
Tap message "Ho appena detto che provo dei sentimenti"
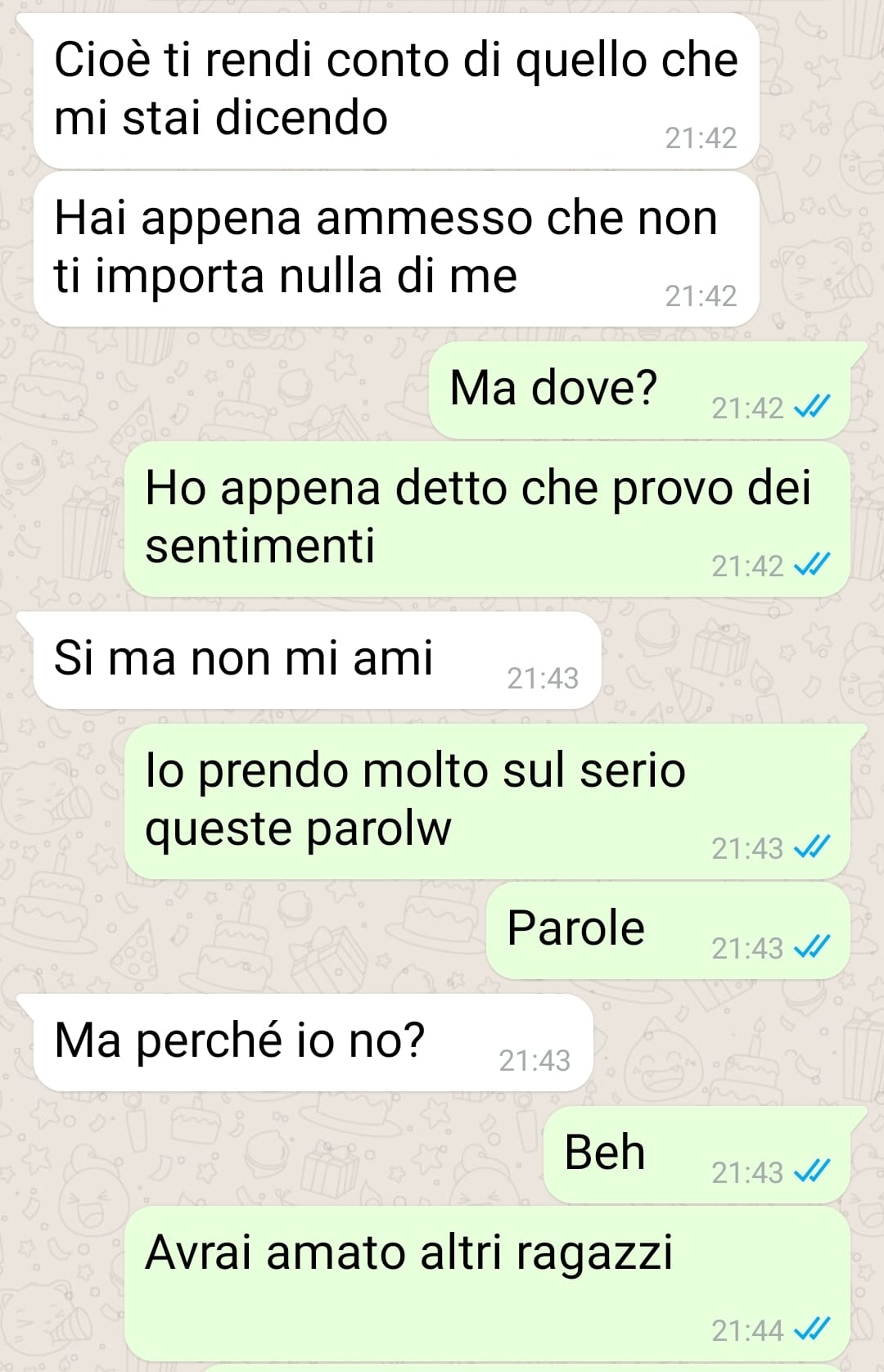click(x=487, y=519)
